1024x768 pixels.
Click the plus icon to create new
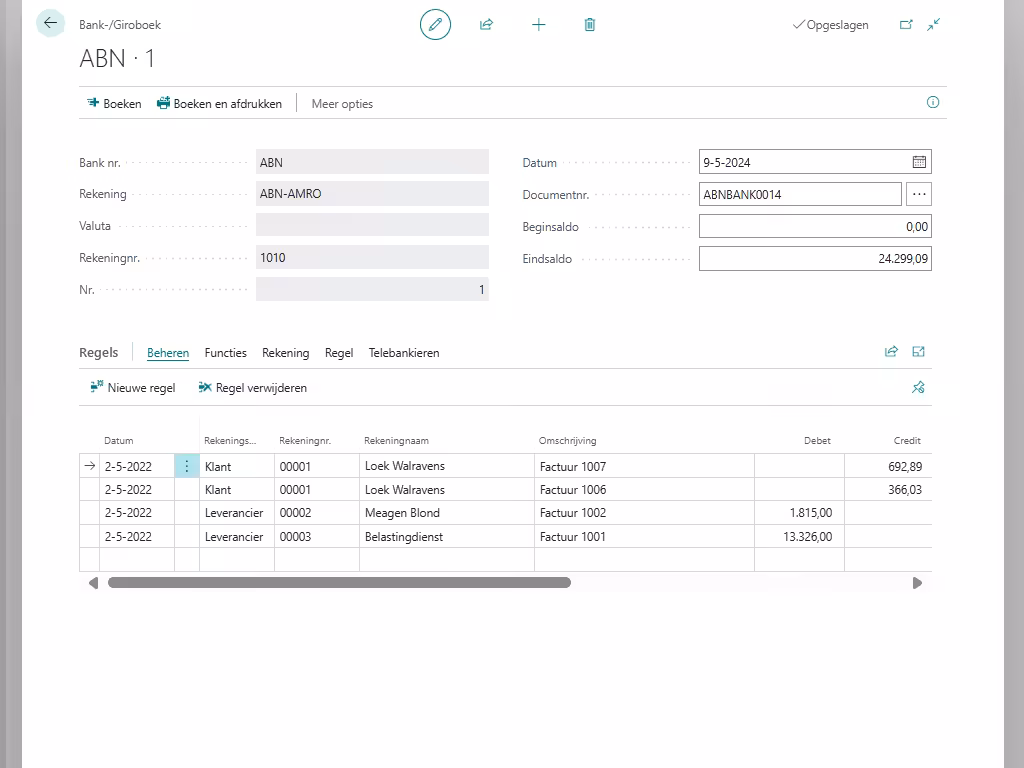click(x=538, y=25)
